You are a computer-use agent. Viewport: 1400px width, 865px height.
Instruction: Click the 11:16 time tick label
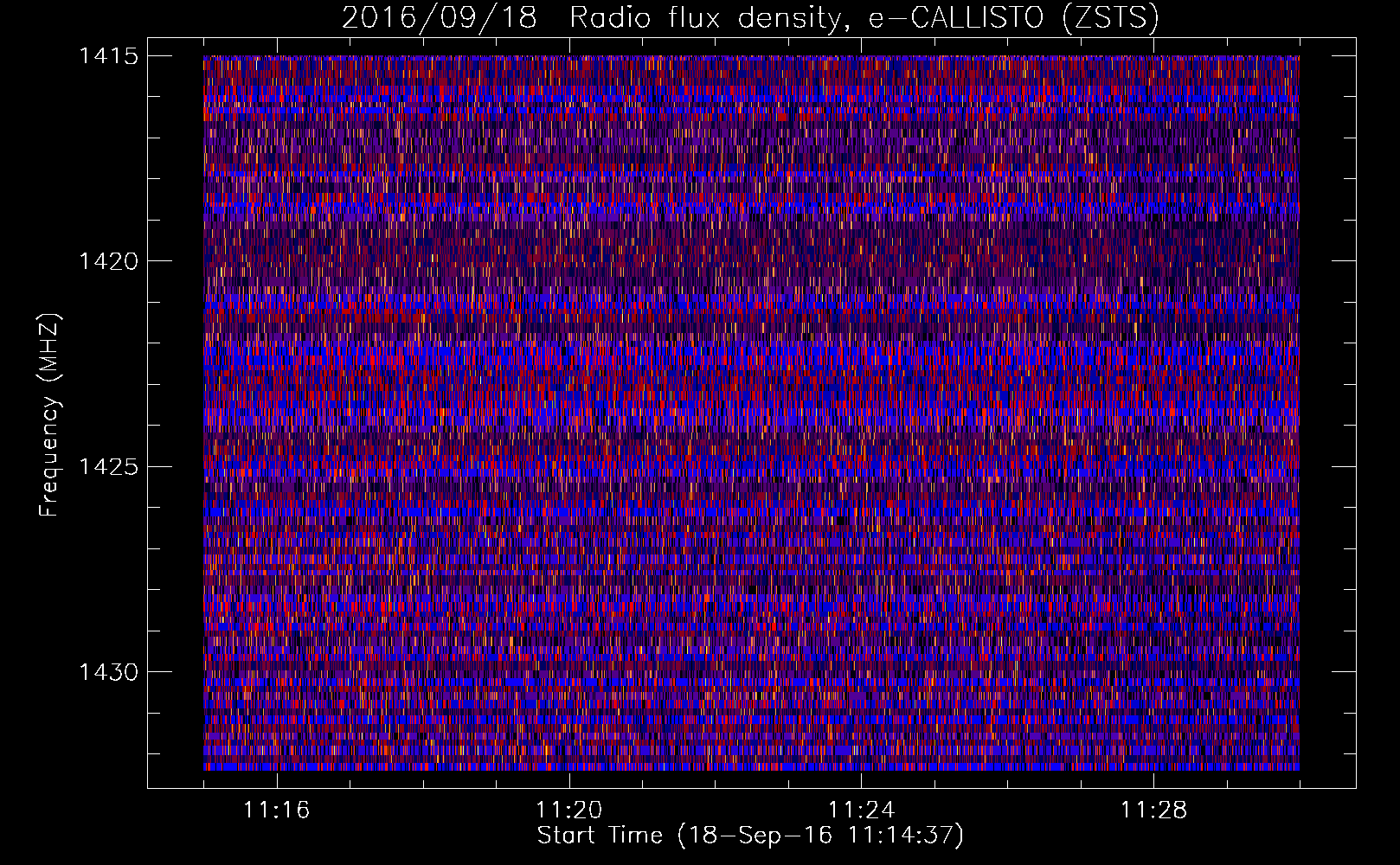(x=276, y=811)
